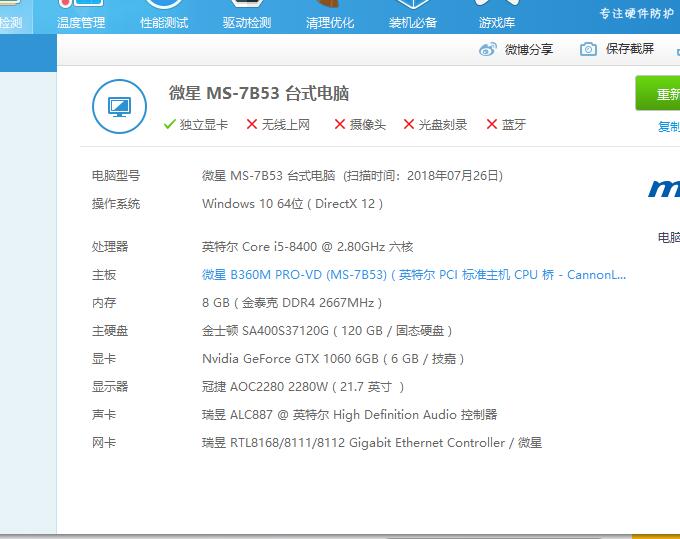This screenshot has height=539, width=680.
Task: Click the 电脑型号 row label
Action: pos(116,176)
